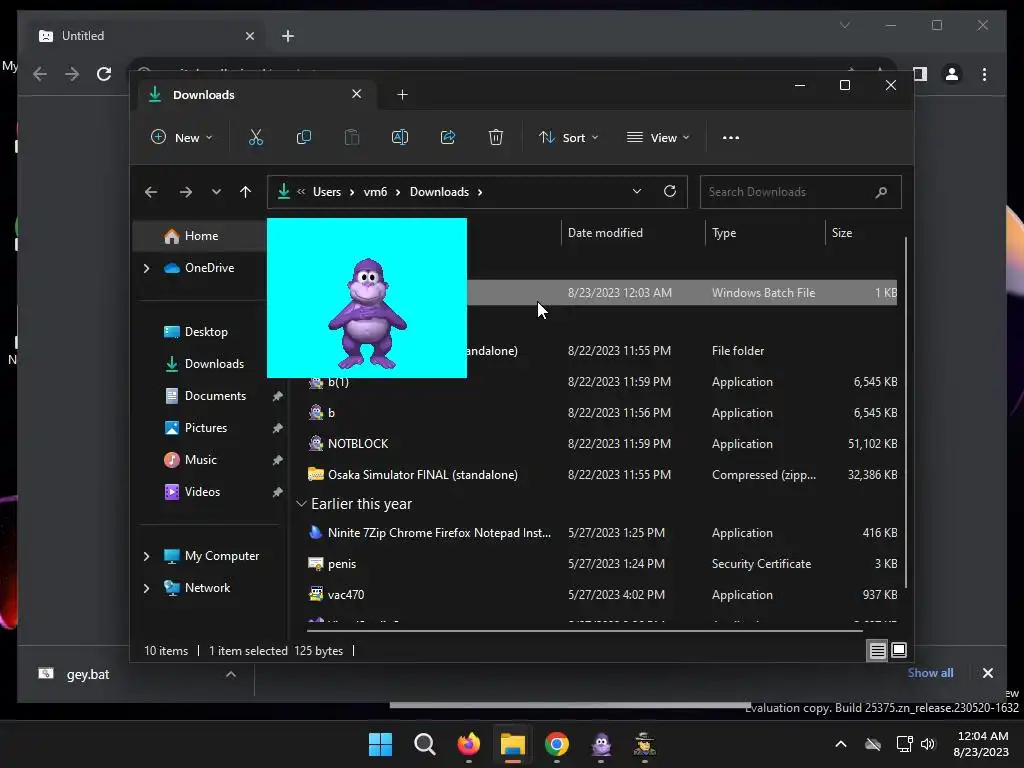Open gey.bat download options chevron
The height and width of the screenshot is (768, 1024).
(x=231, y=674)
